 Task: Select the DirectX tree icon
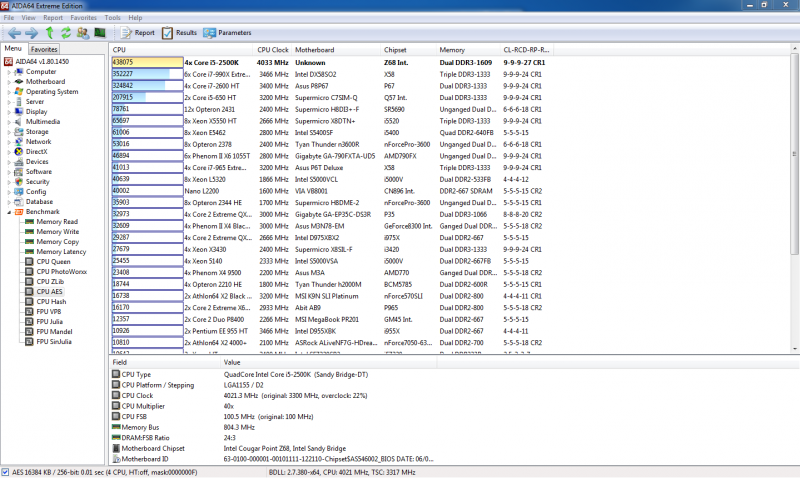[19, 152]
